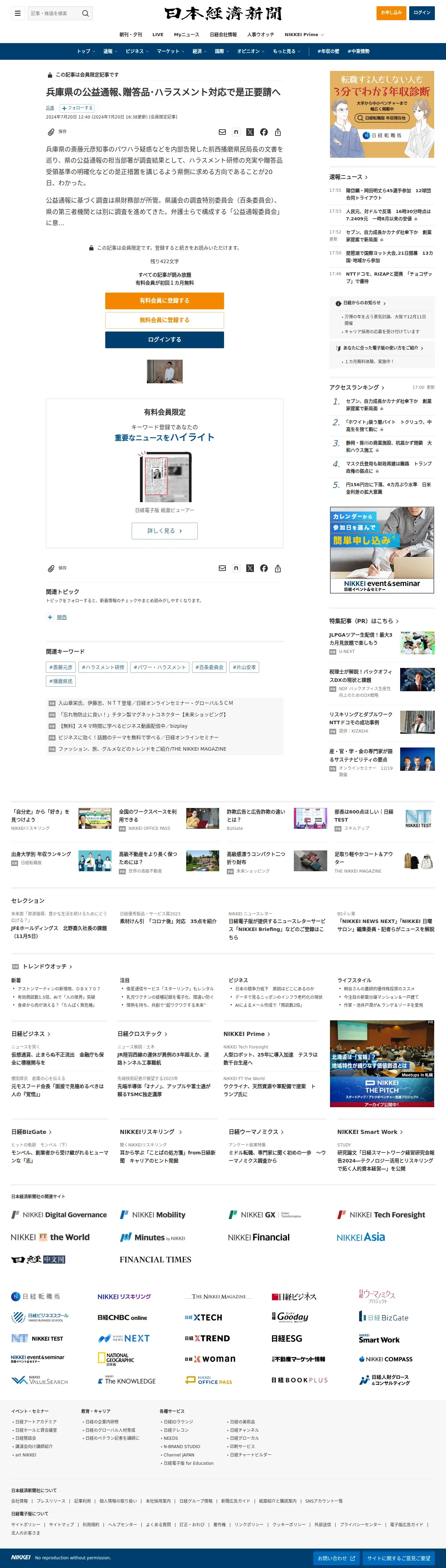Share on X using the icon above the article

click(250, 132)
